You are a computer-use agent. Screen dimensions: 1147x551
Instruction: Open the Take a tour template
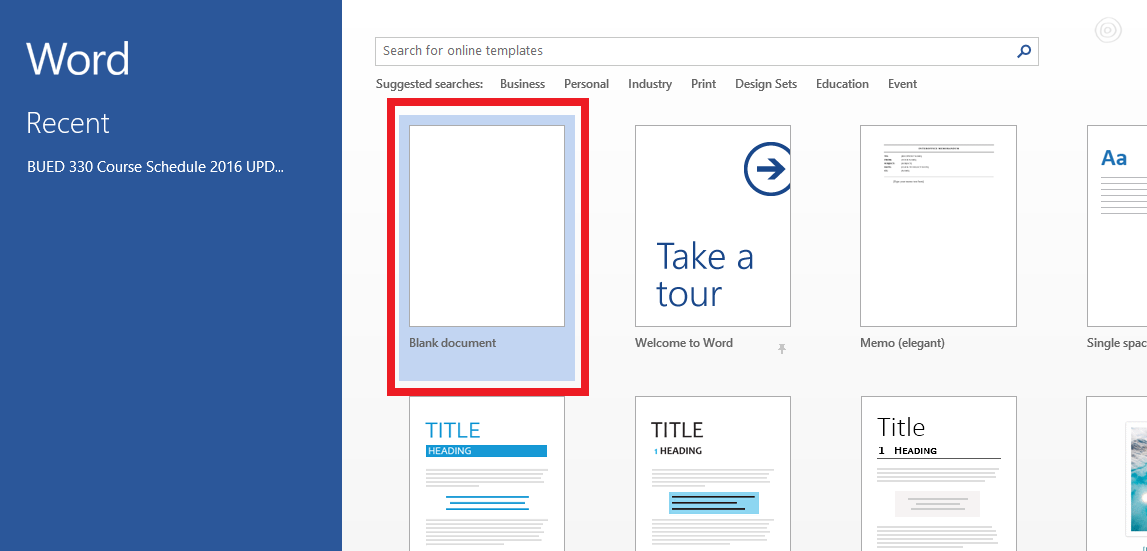coord(712,226)
